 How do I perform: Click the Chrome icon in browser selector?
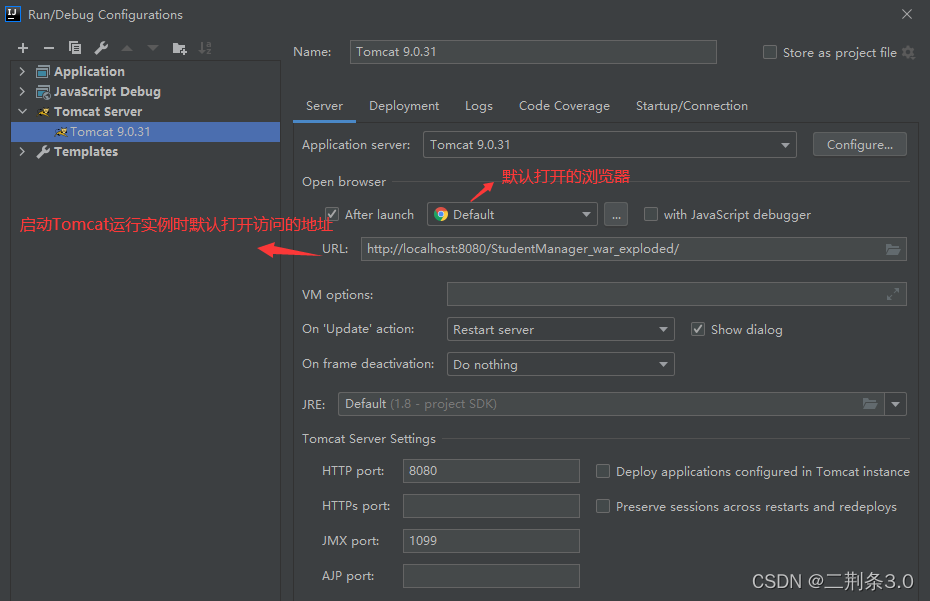point(441,214)
